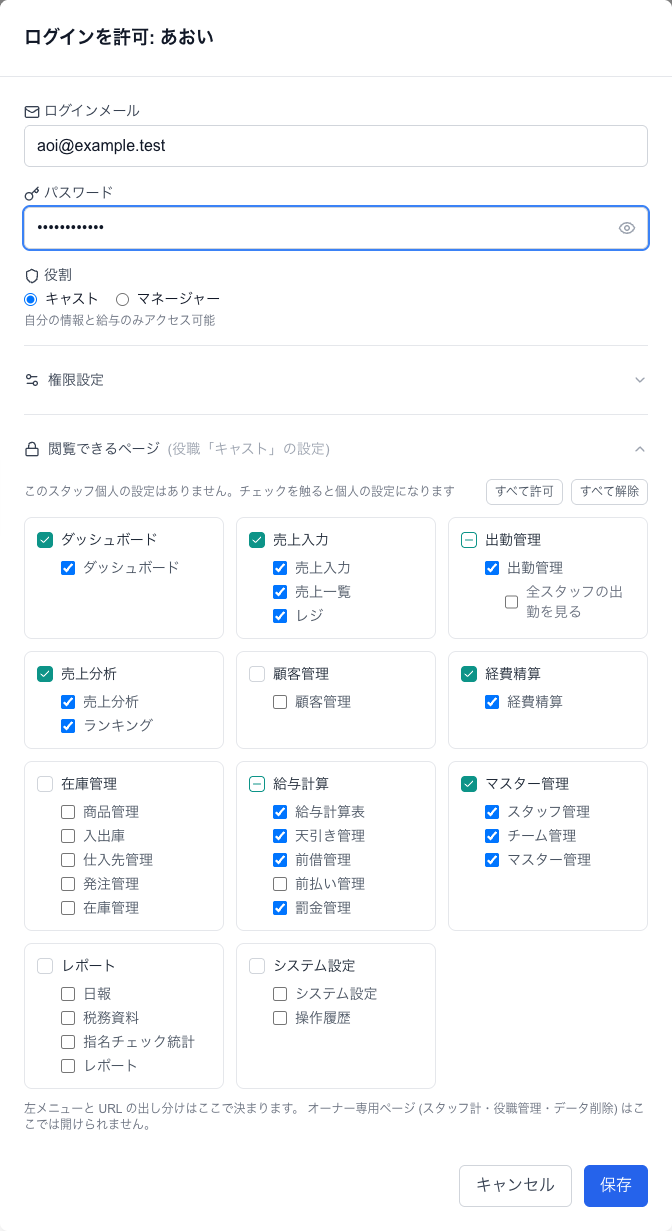Viewport: 672px width, 1231px height.
Task: Click the キャンセル button
Action: pyautogui.click(x=515, y=1186)
